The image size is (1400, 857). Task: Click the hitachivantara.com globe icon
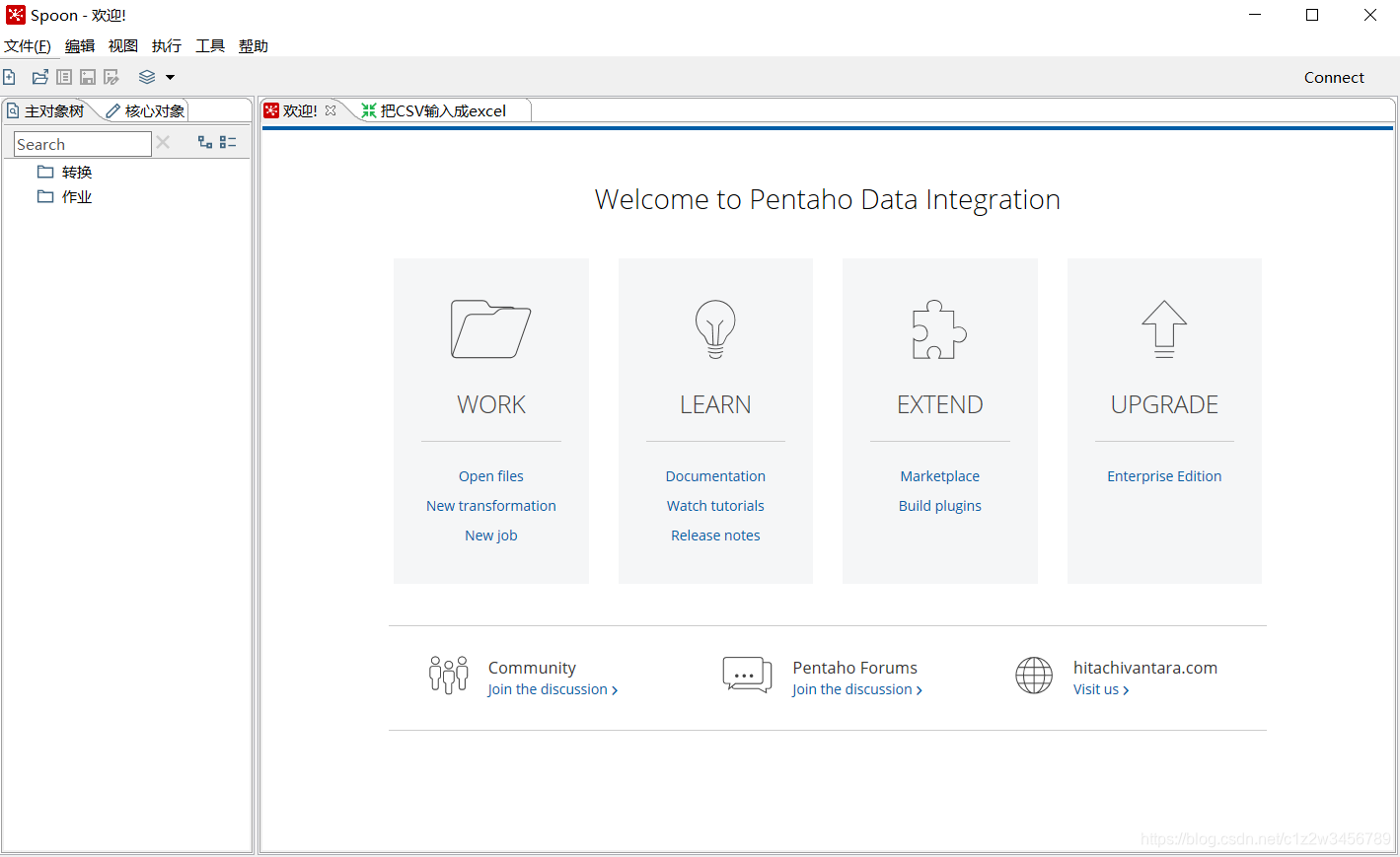point(1034,676)
